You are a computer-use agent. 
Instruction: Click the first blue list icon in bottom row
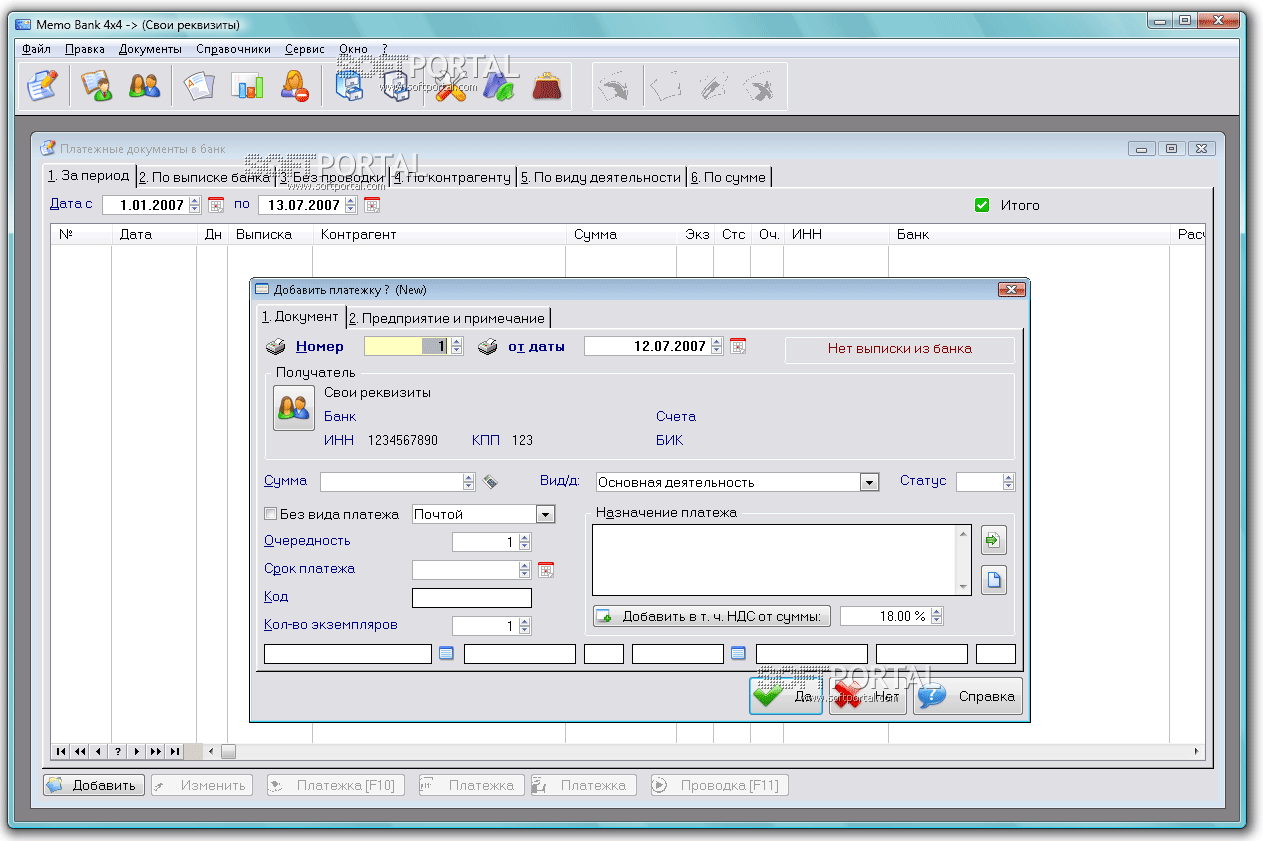point(447,654)
